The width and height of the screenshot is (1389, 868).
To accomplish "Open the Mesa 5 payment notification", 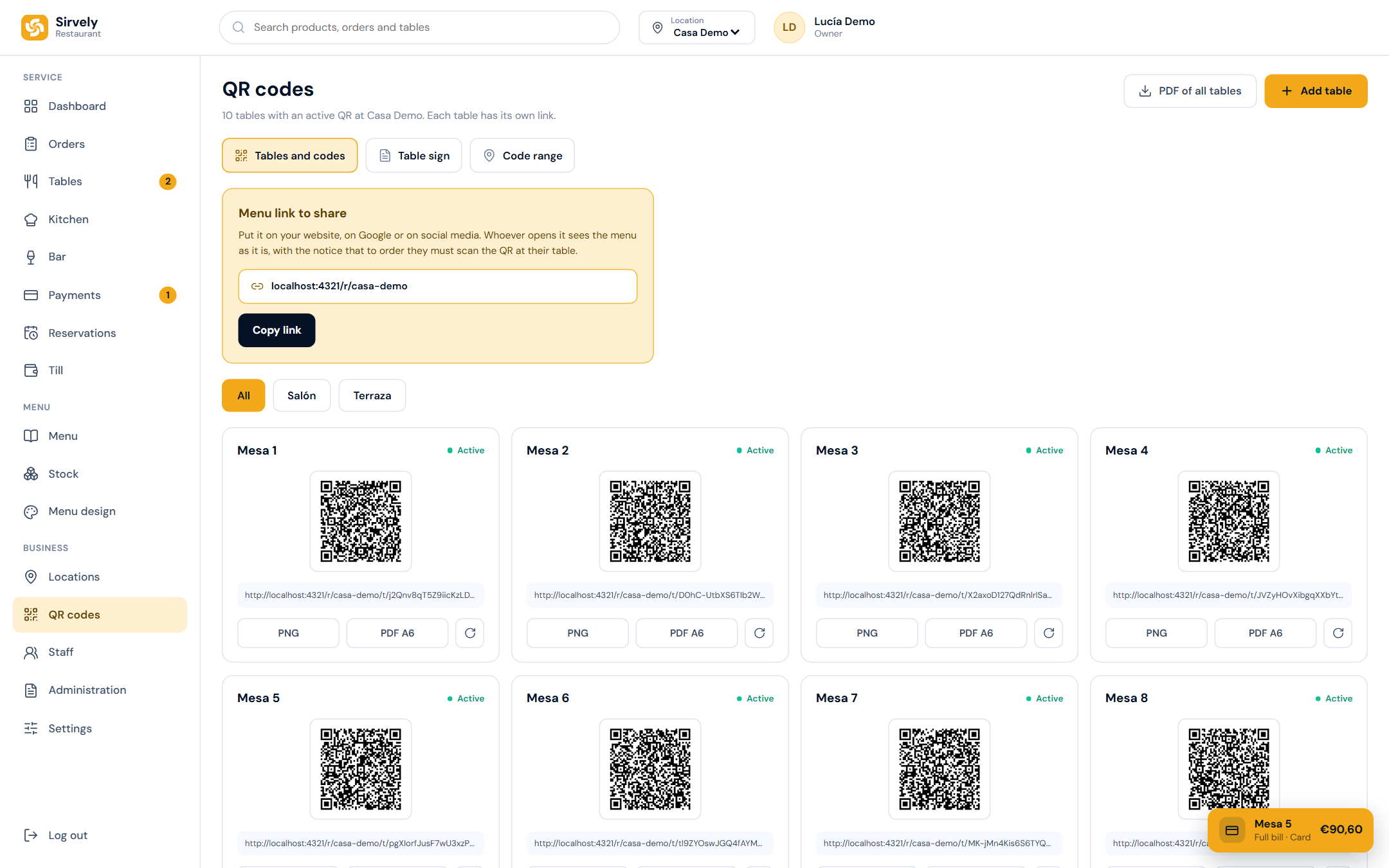I will pyautogui.click(x=1291, y=830).
